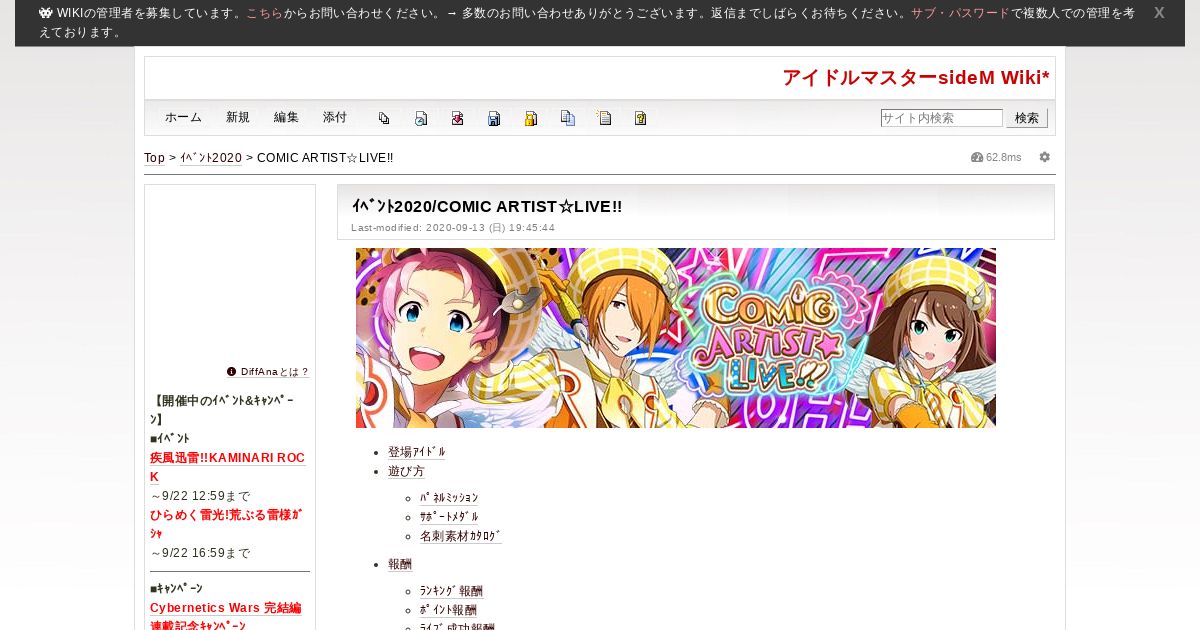Open the help icon with question mark
The height and width of the screenshot is (630, 1200).
pos(640,118)
